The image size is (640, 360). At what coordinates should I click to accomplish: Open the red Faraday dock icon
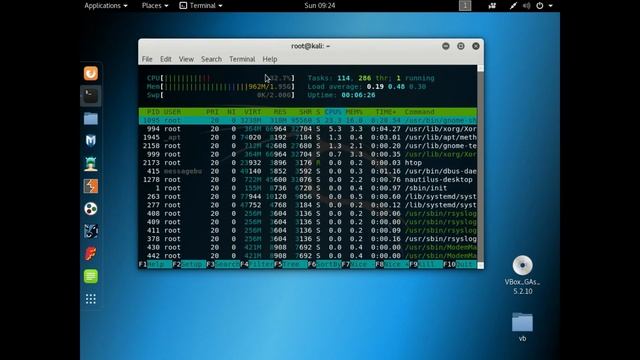click(91, 253)
